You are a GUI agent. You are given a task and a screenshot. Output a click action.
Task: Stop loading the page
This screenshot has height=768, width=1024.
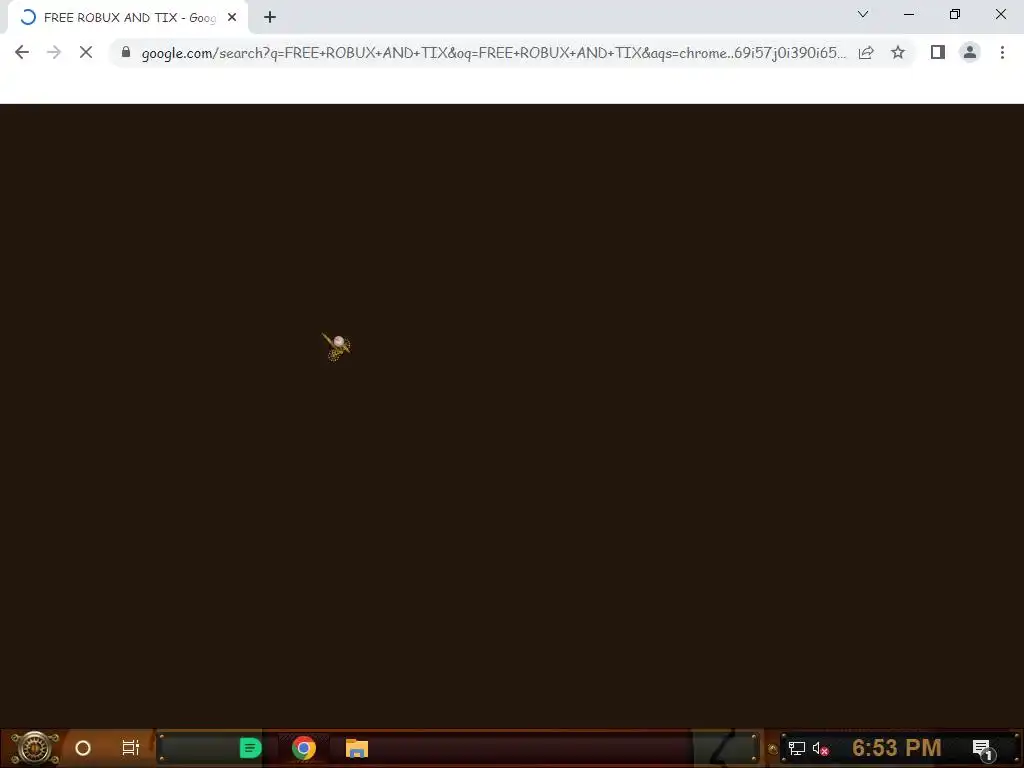click(86, 52)
